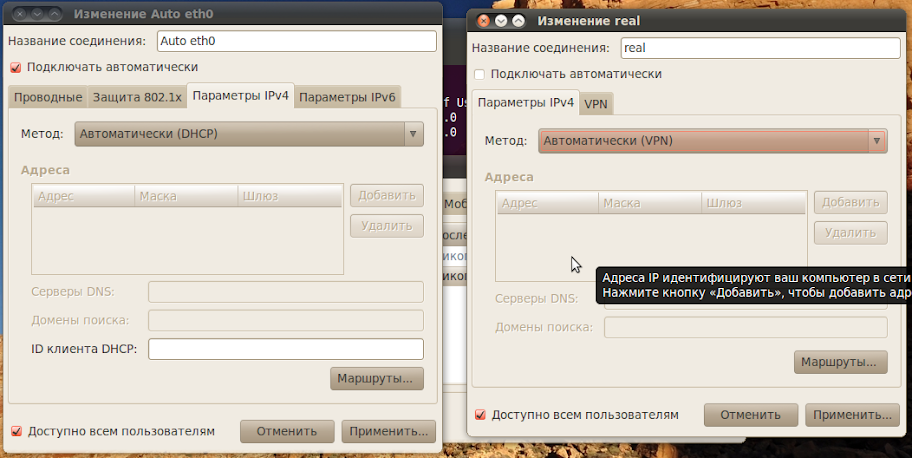
Task: Enable auto-connect checkbox in real window
Action: coord(479,74)
